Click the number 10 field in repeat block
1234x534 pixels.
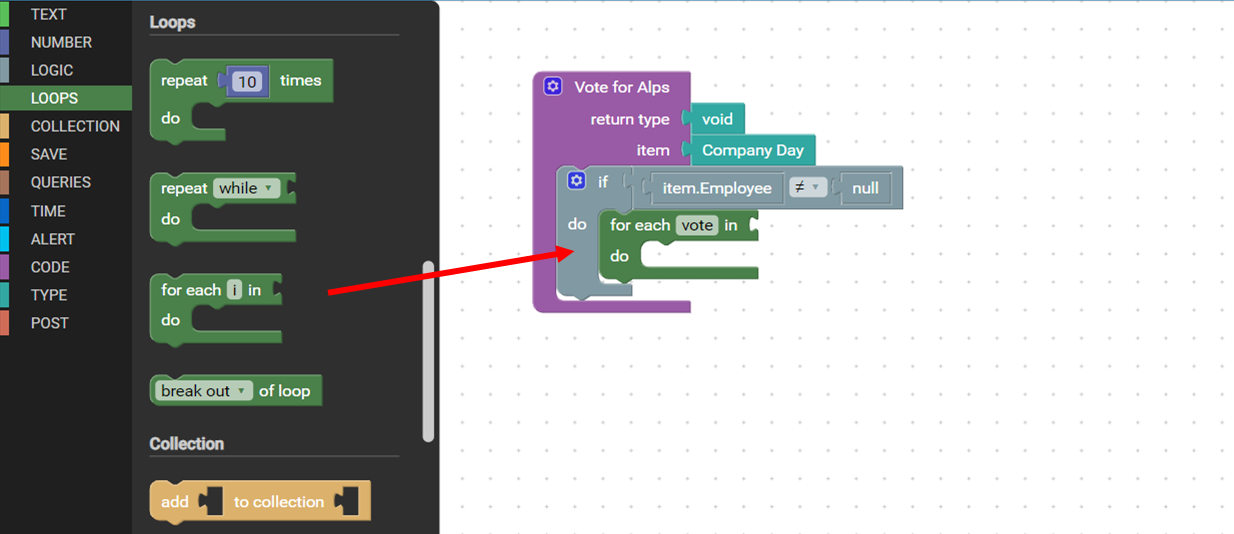click(249, 81)
